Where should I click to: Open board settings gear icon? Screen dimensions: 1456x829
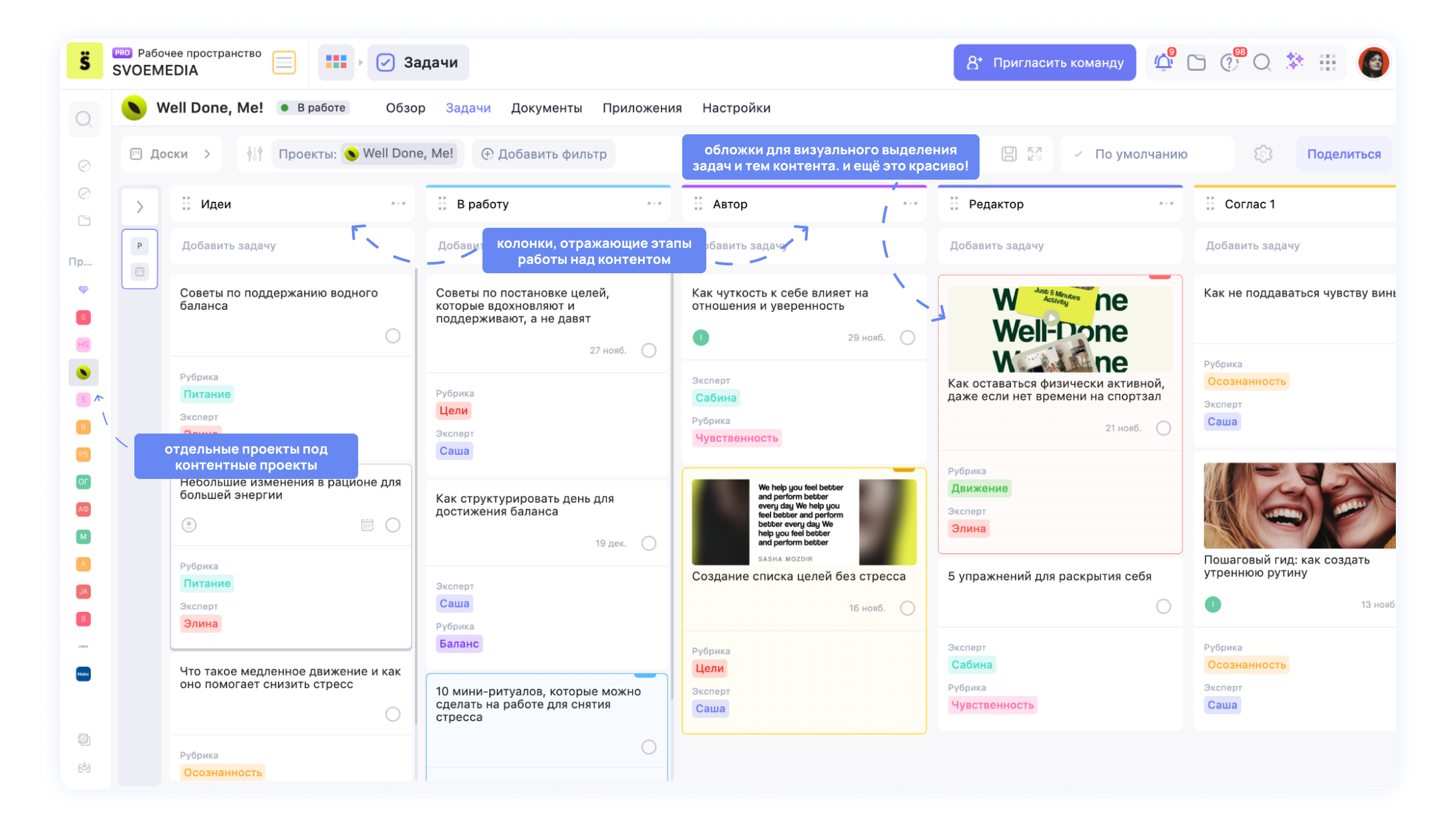pos(1262,153)
